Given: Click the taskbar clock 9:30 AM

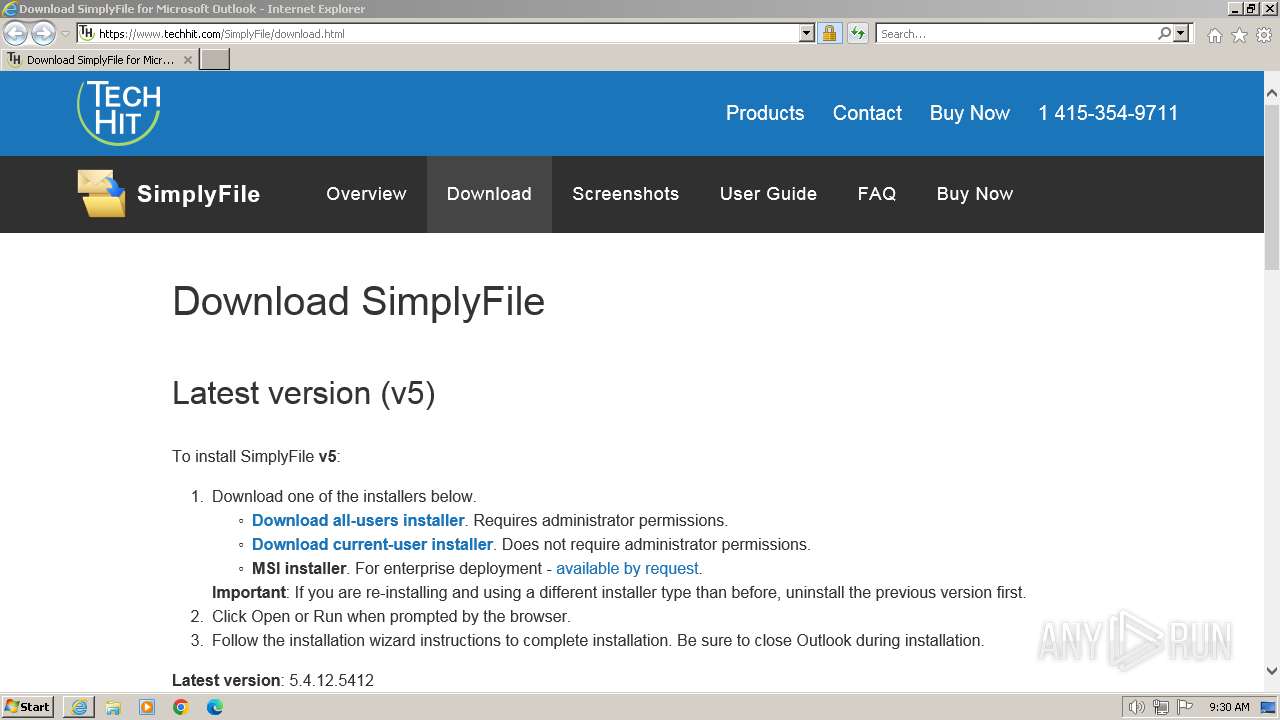Looking at the screenshot, I should pyautogui.click(x=1229, y=707).
